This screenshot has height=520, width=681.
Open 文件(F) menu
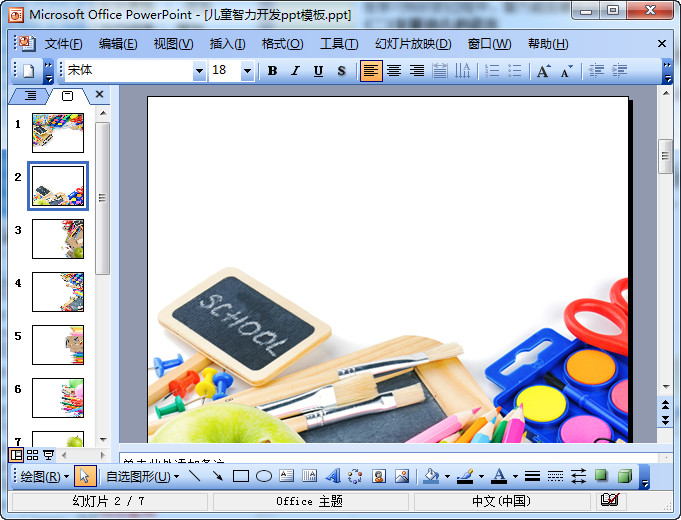tap(63, 44)
